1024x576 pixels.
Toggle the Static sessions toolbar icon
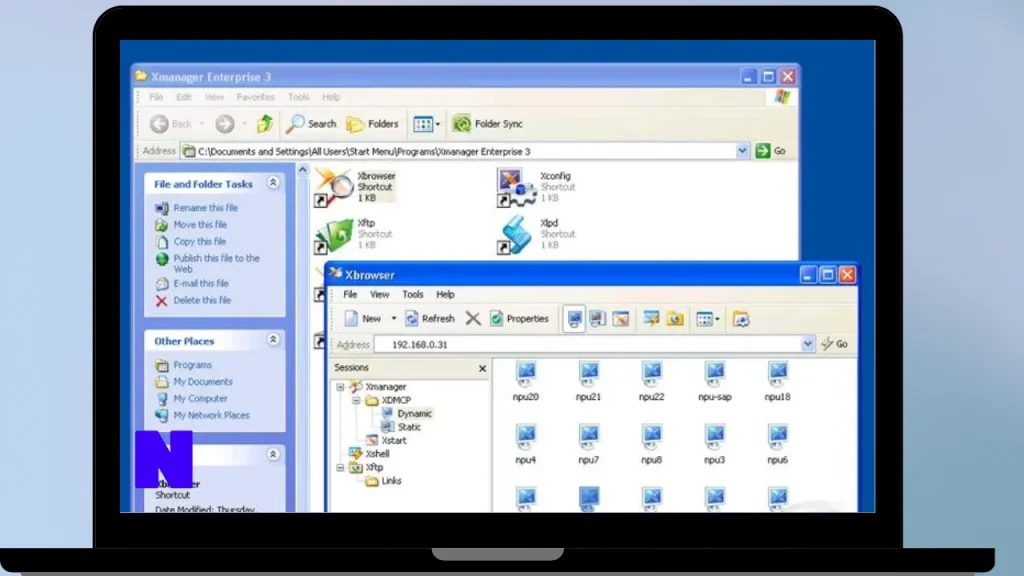(597, 319)
